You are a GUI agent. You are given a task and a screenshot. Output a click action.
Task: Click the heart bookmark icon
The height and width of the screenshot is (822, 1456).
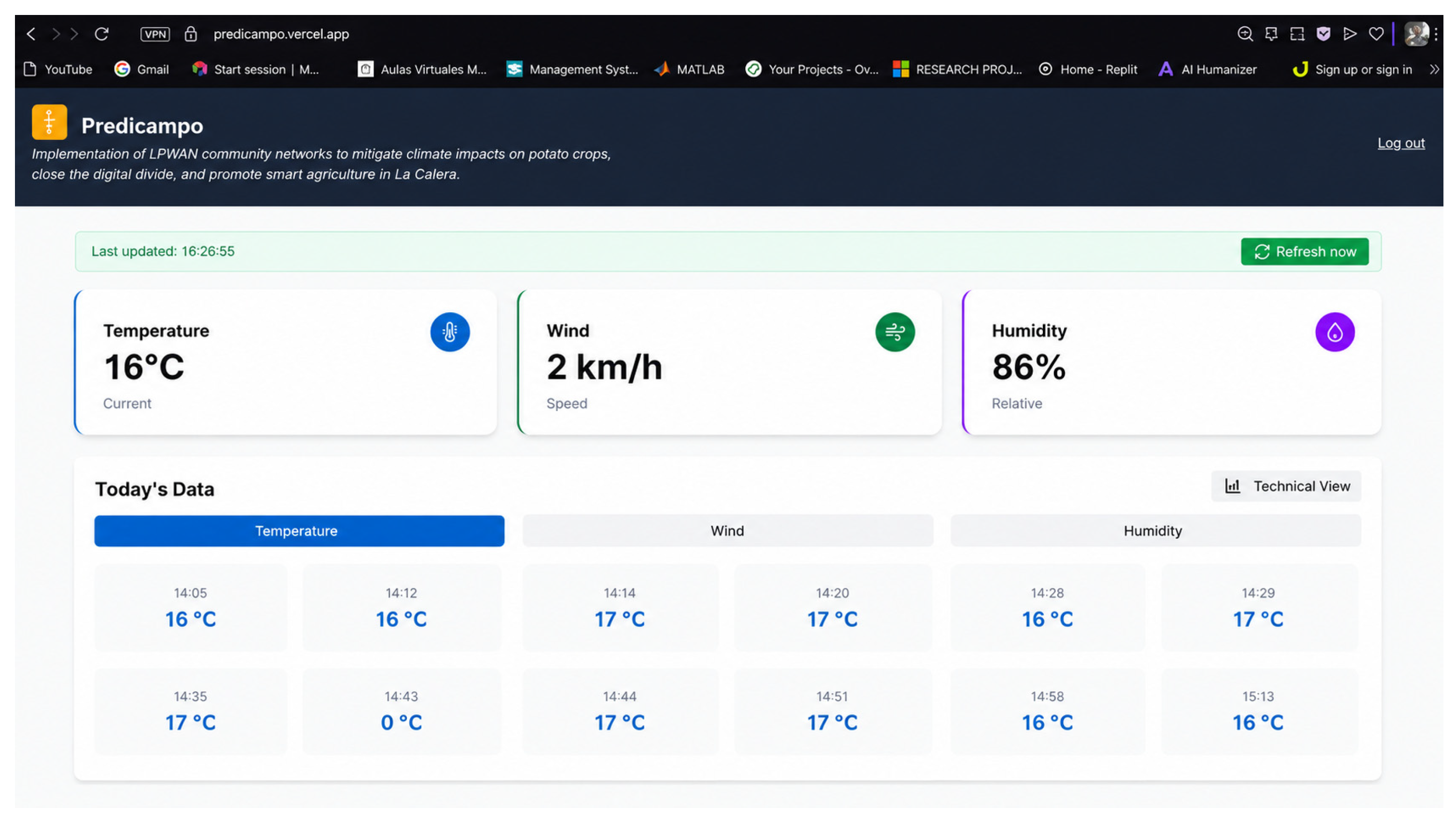1376,34
